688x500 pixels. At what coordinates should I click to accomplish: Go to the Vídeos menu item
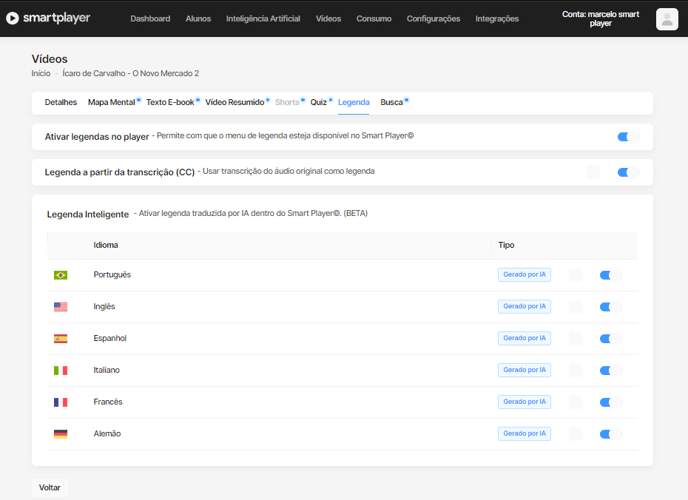click(x=328, y=19)
